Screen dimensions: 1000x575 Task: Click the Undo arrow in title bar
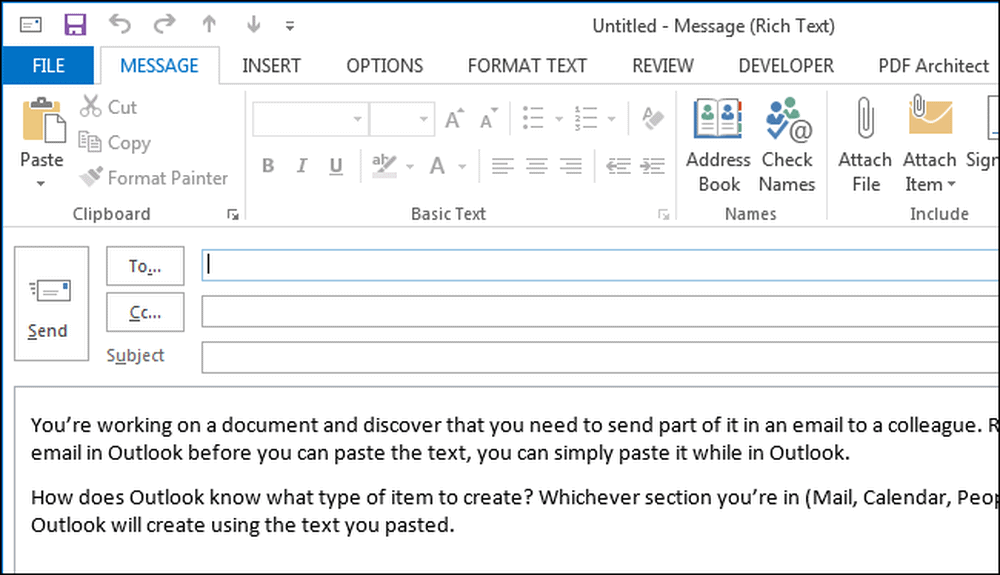[120, 24]
